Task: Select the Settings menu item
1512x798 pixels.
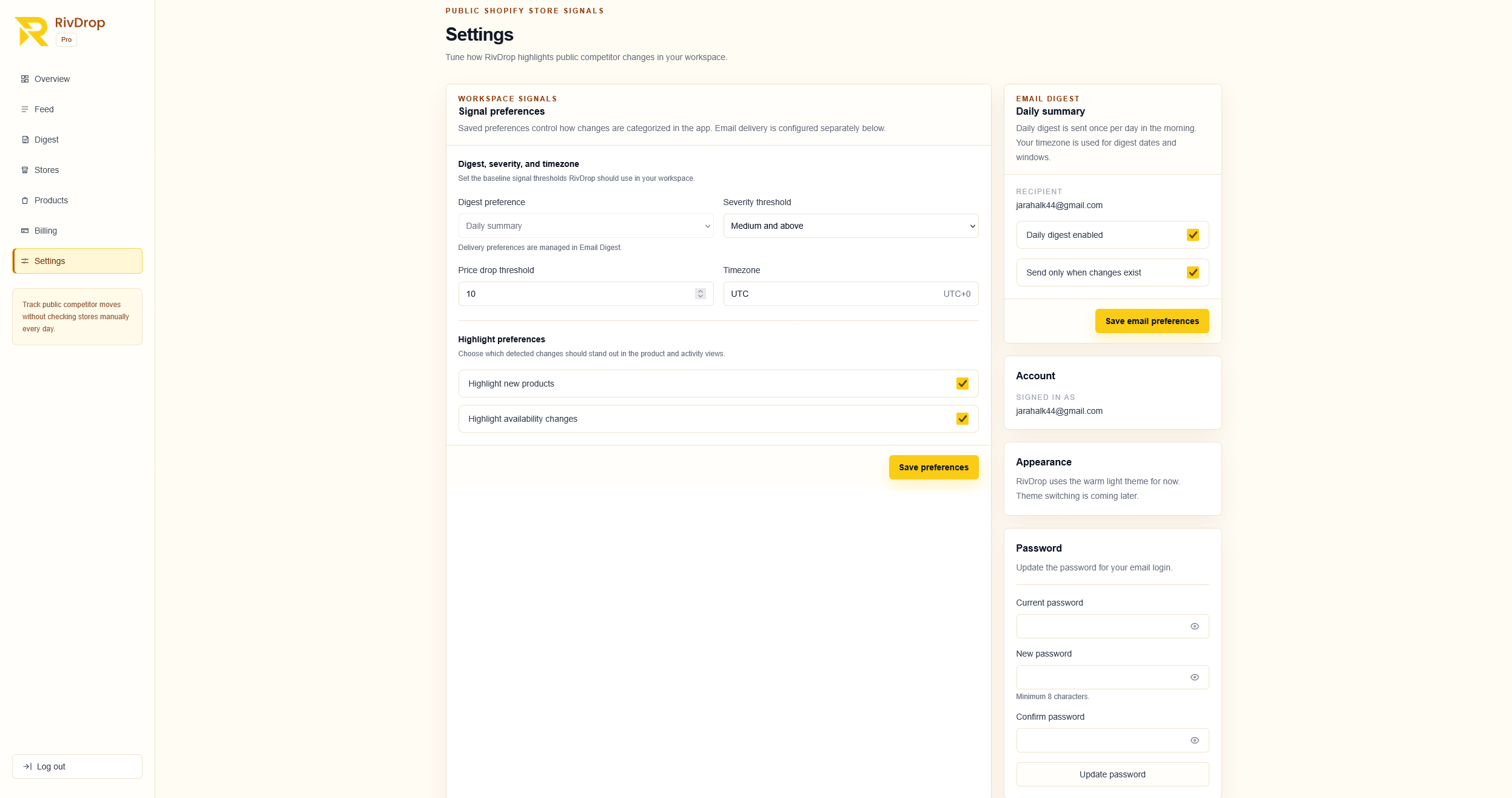Action: pyautogui.click(x=77, y=261)
